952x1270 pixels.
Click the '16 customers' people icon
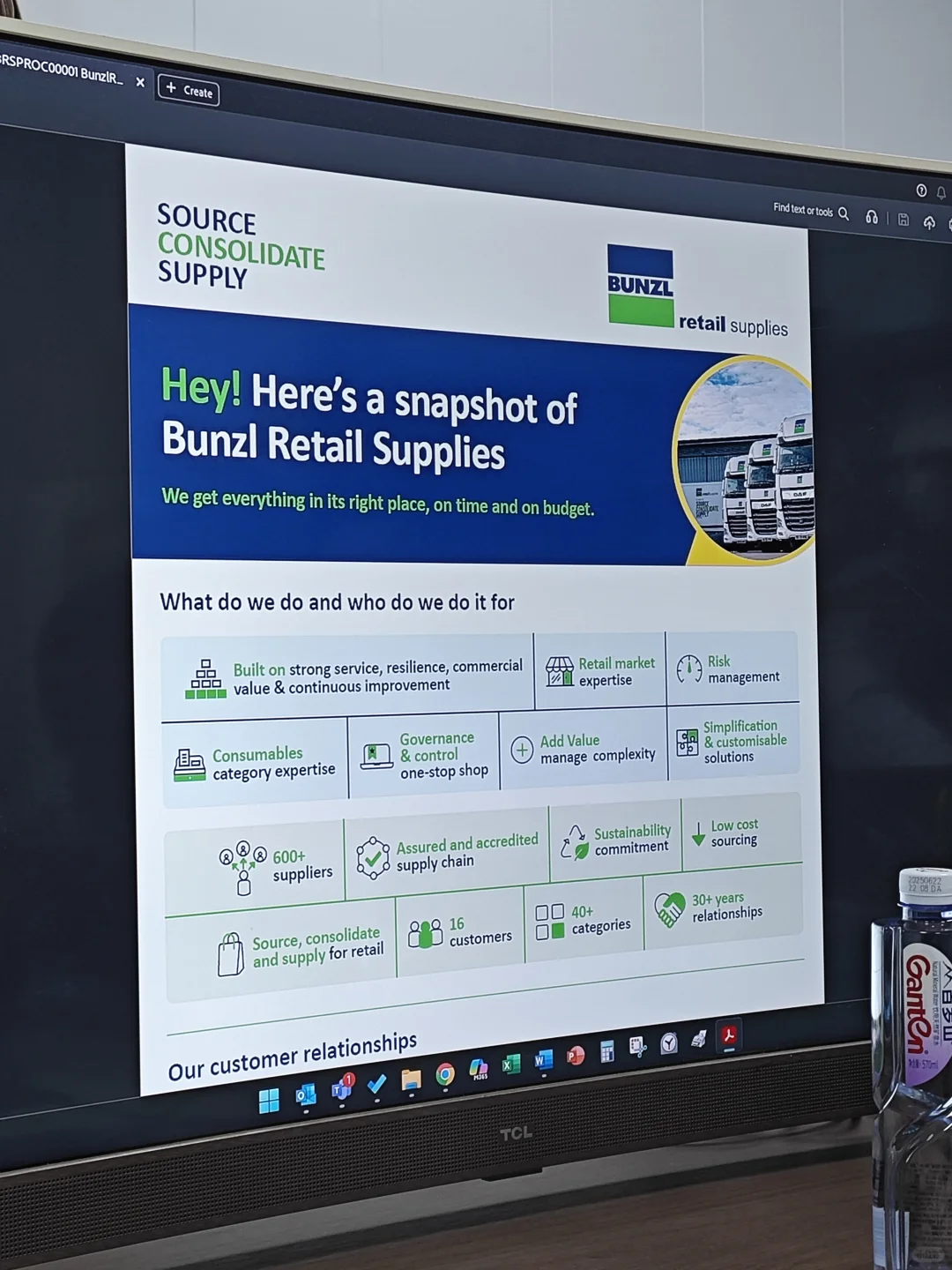425,933
